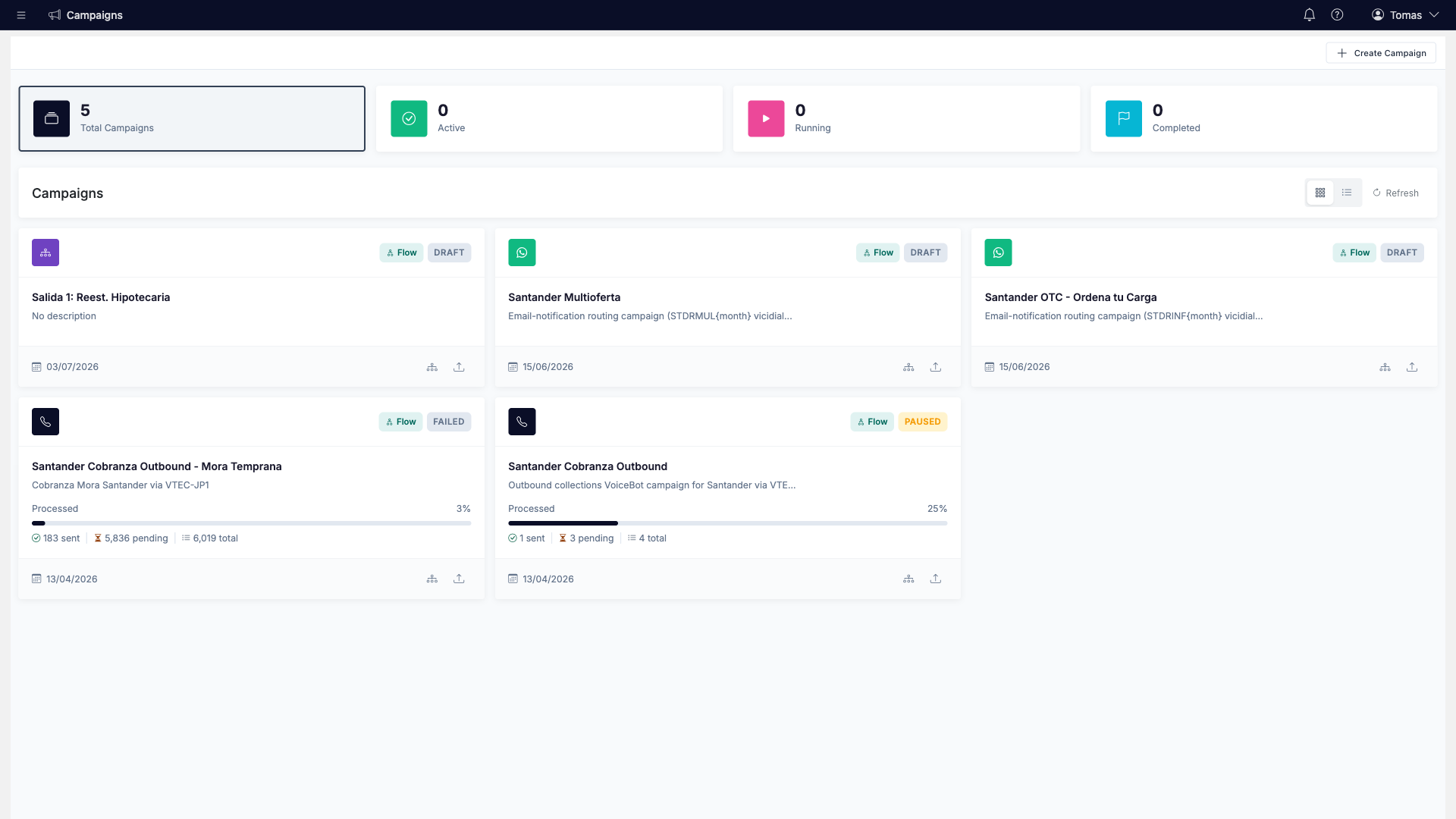
Task: Open flow diagram for Santander OTC
Action: (1385, 367)
